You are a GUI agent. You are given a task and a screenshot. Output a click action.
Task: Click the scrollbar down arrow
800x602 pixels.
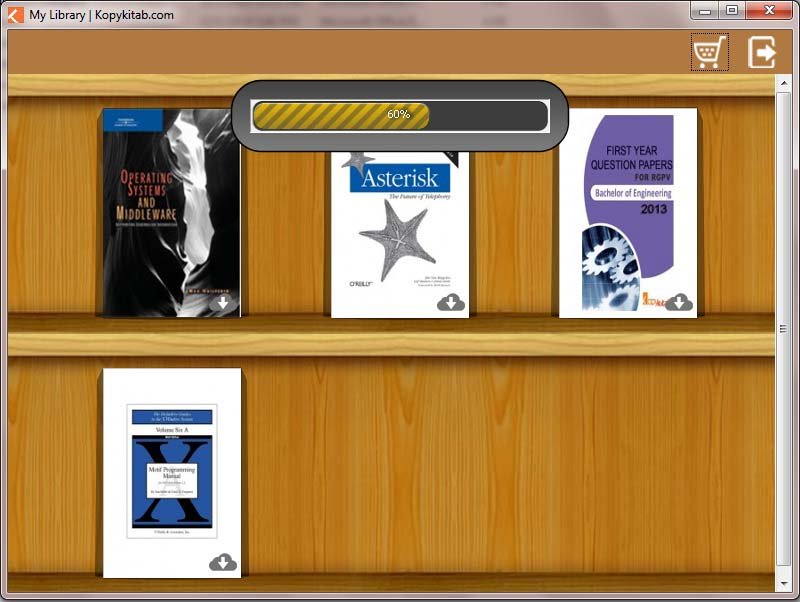(784, 584)
